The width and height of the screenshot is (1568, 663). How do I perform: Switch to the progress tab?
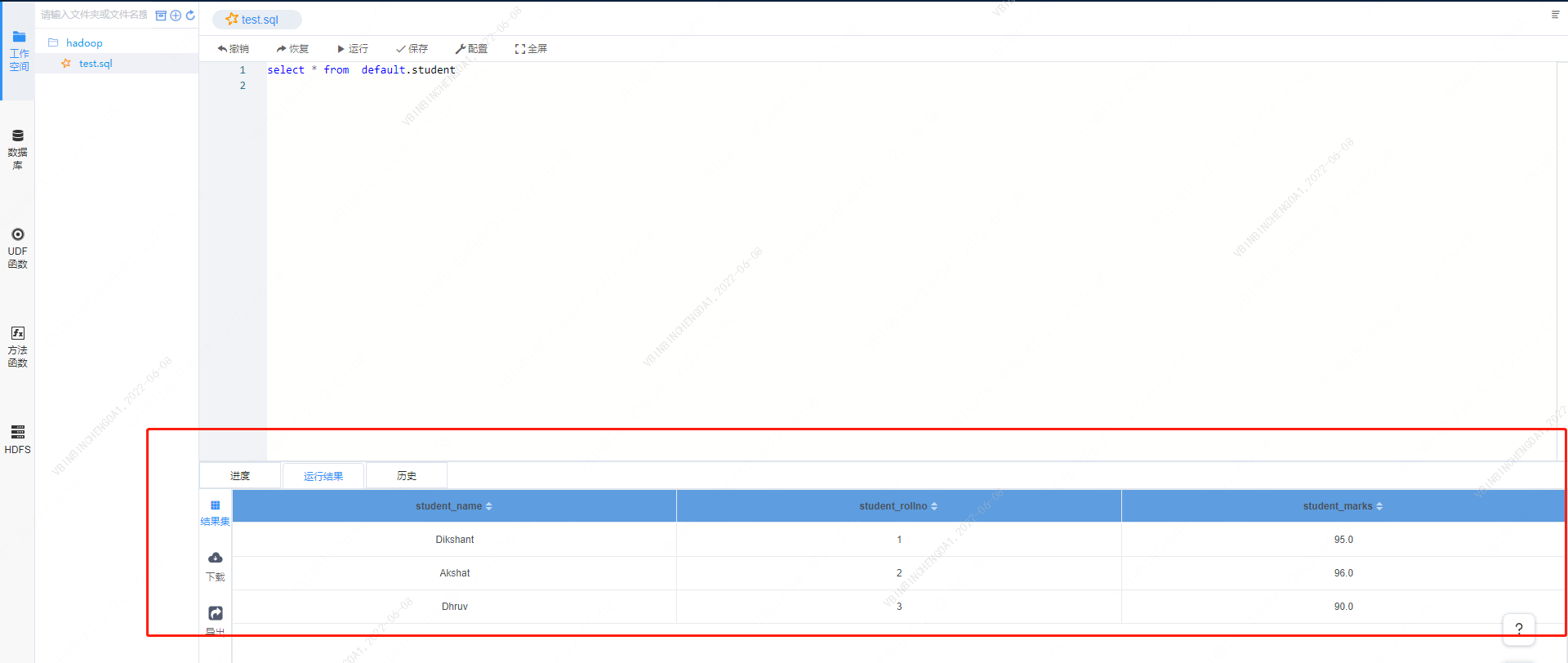click(240, 476)
